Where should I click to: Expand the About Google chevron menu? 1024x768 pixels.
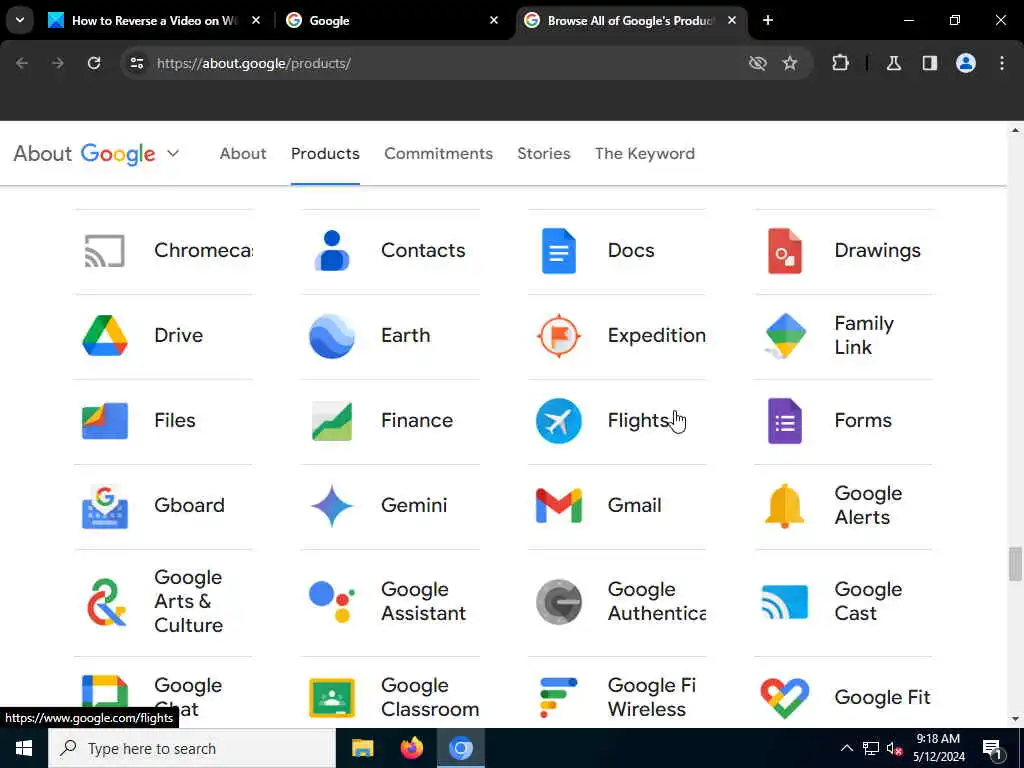(x=172, y=153)
